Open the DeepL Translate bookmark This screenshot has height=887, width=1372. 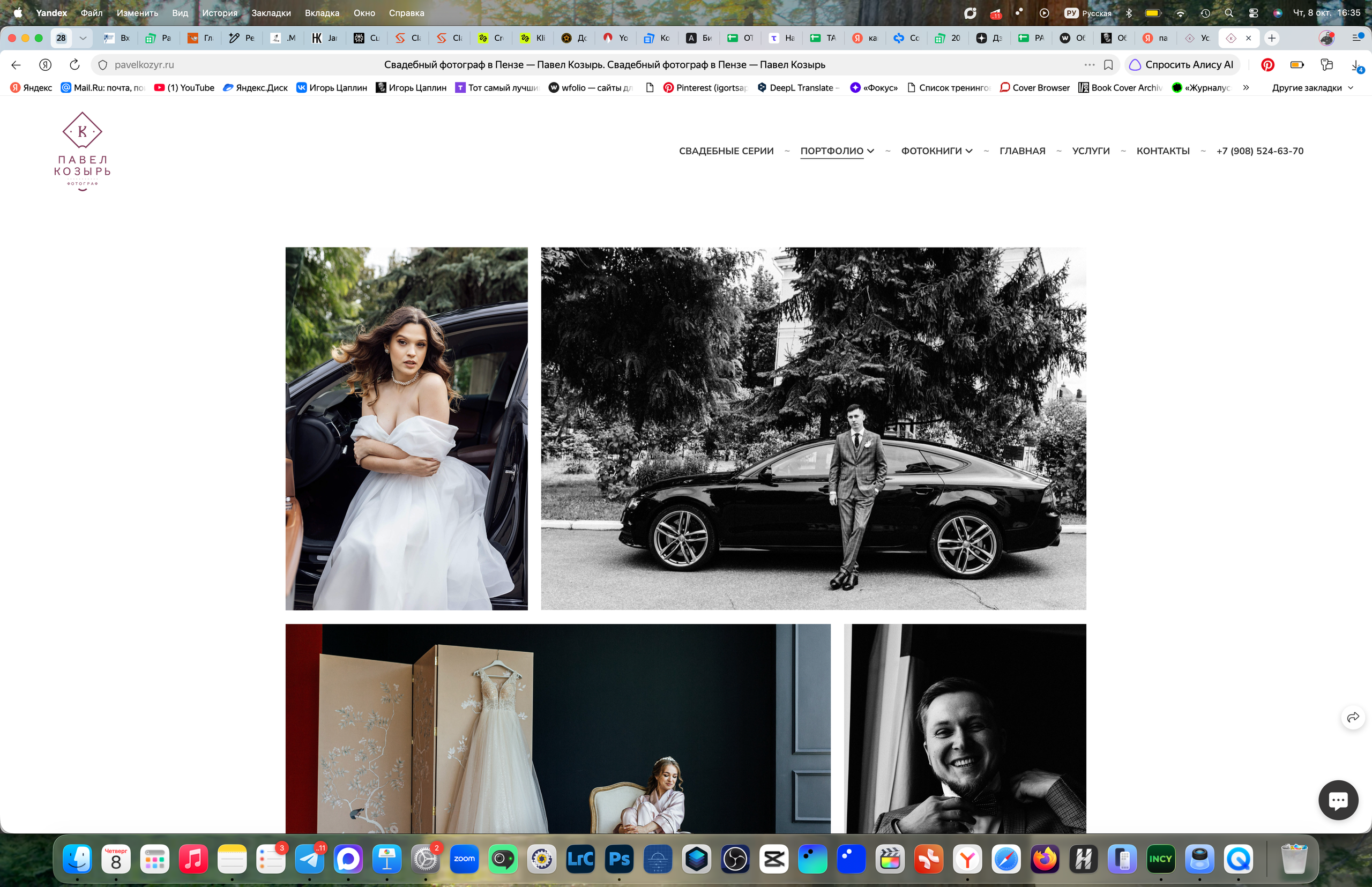coord(797,87)
